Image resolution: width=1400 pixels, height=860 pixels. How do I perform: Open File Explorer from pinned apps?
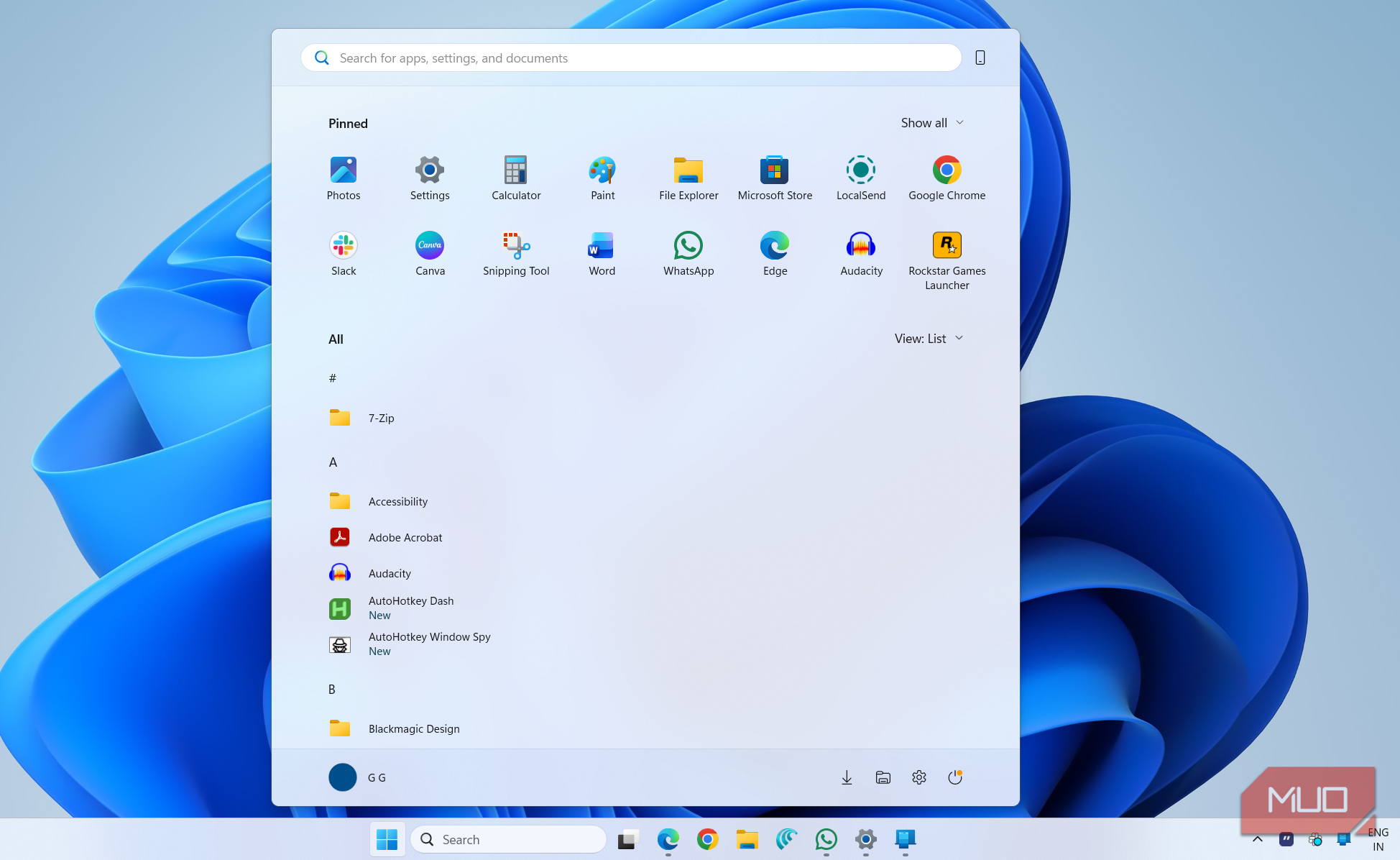[689, 178]
